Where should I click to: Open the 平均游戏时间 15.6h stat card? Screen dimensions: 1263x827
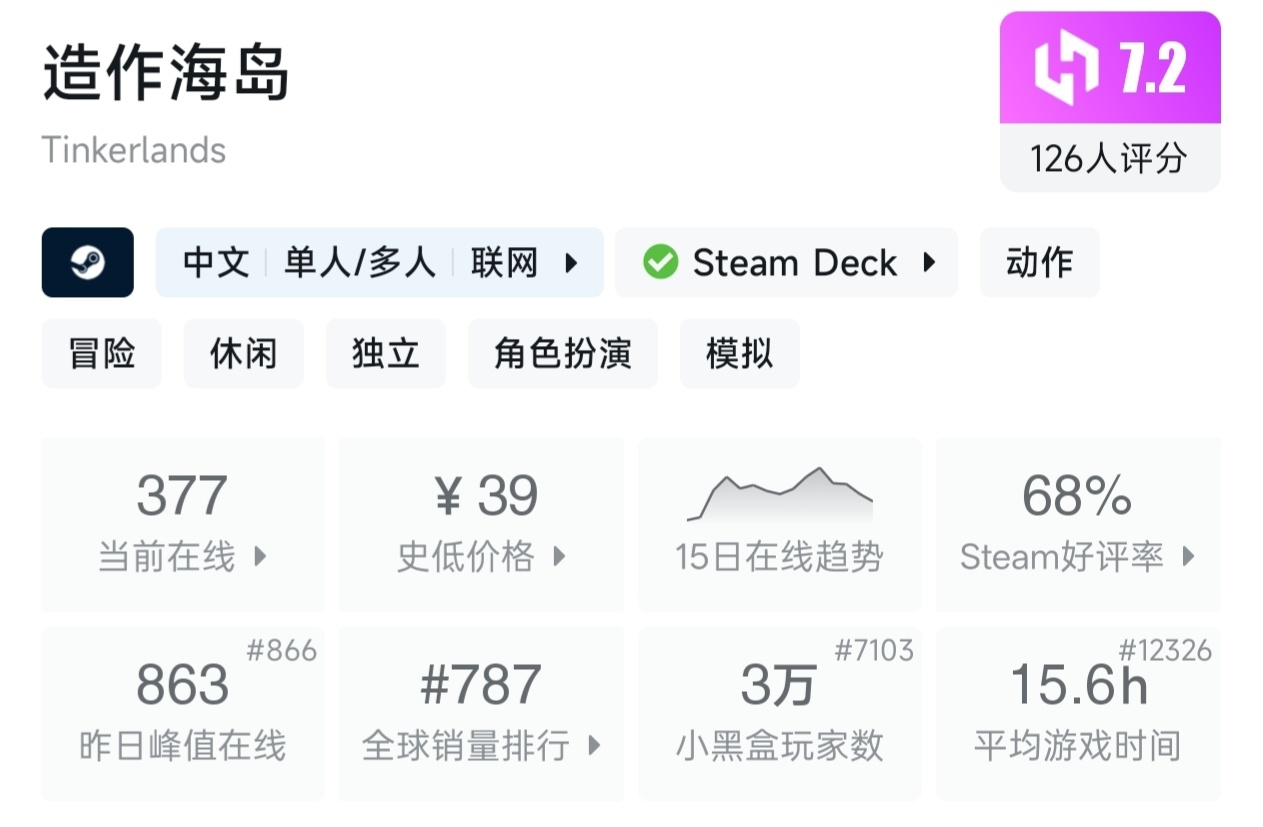(1078, 713)
